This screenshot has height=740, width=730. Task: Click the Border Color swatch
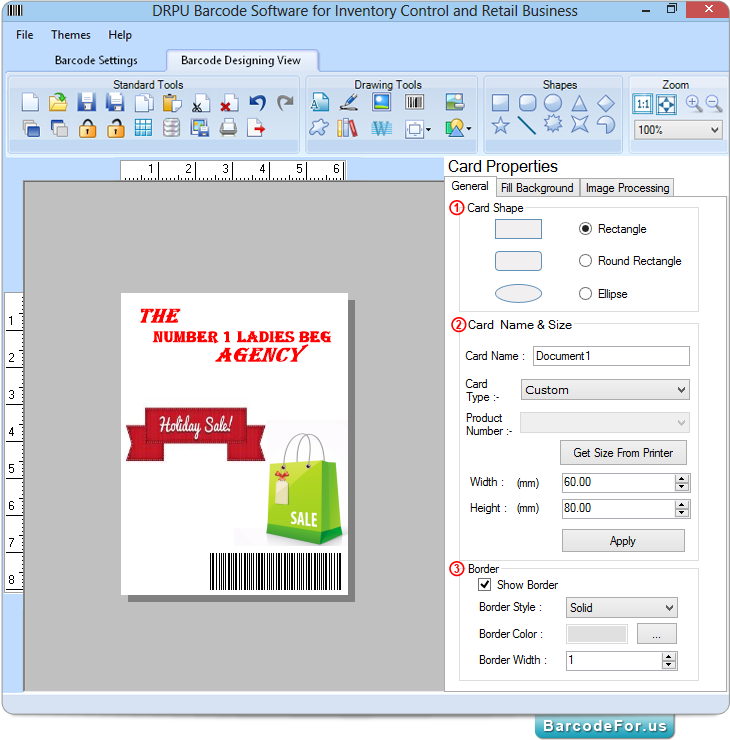point(597,634)
